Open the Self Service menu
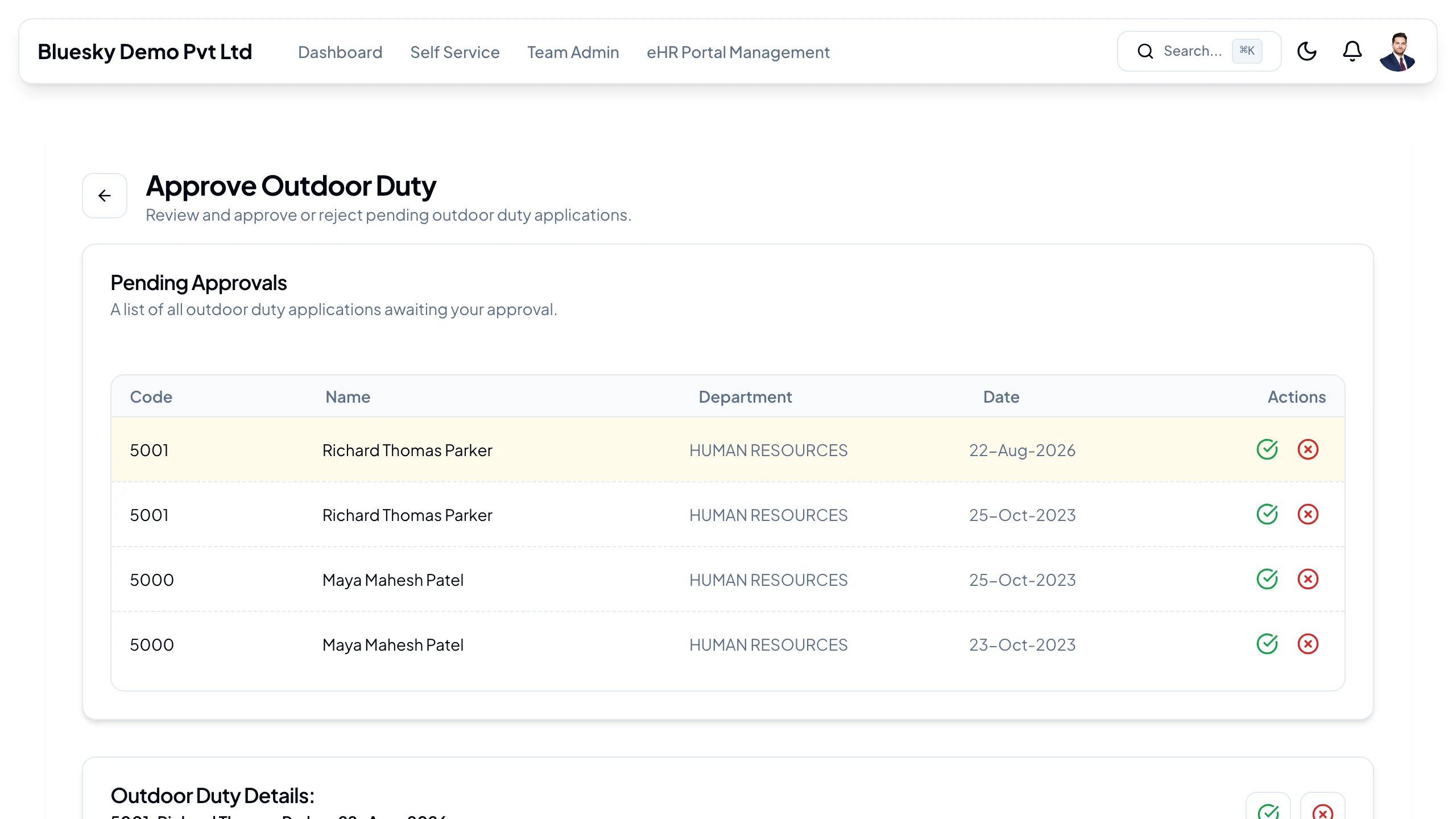This screenshot has width=1456, height=819. point(455,52)
